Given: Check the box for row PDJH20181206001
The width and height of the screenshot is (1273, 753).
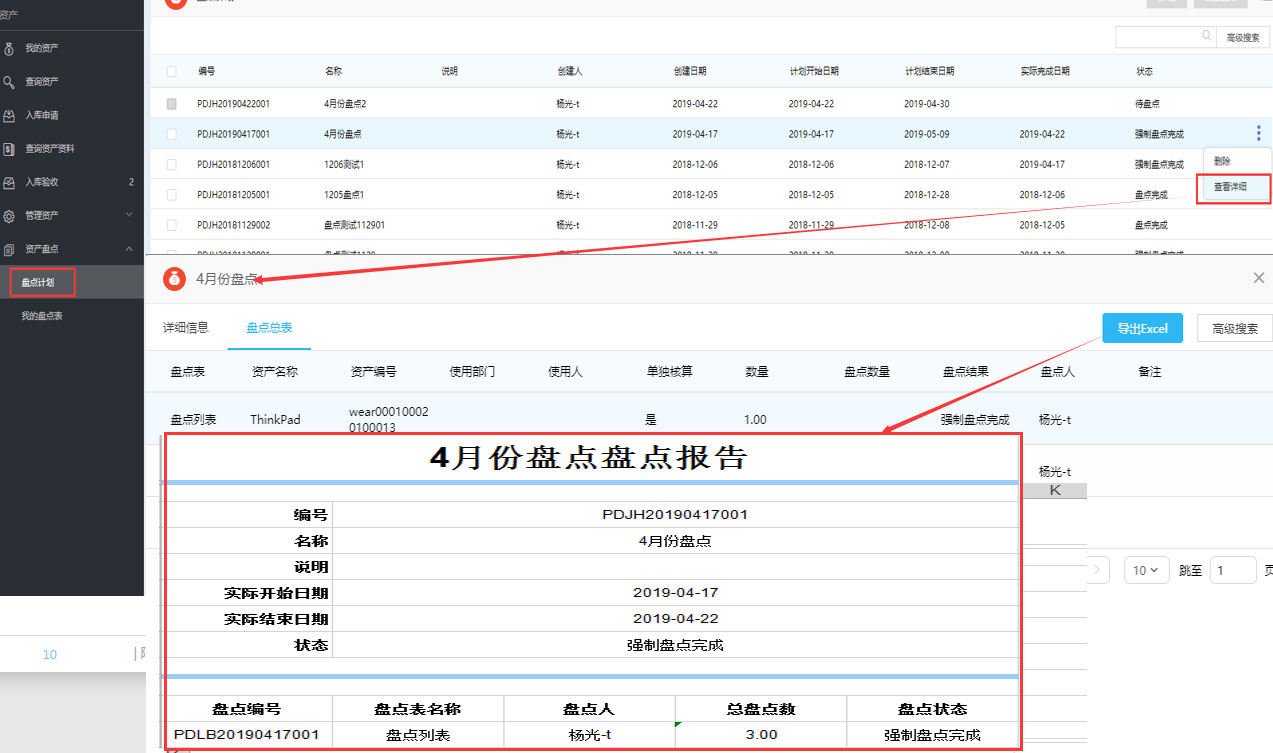Looking at the screenshot, I should (x=172, y=164).
